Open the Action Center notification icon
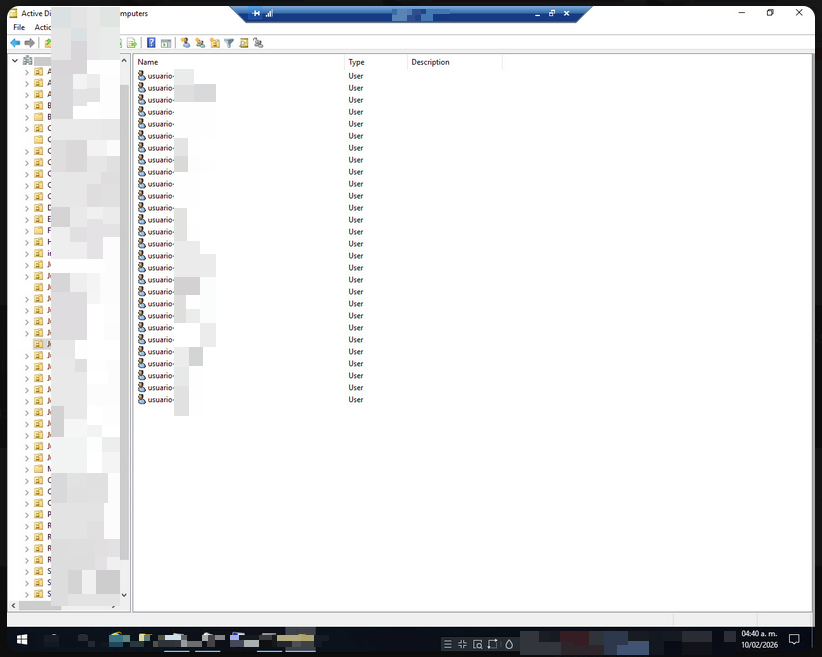Viewport: 822px width, 657px height. coord(794,639)
